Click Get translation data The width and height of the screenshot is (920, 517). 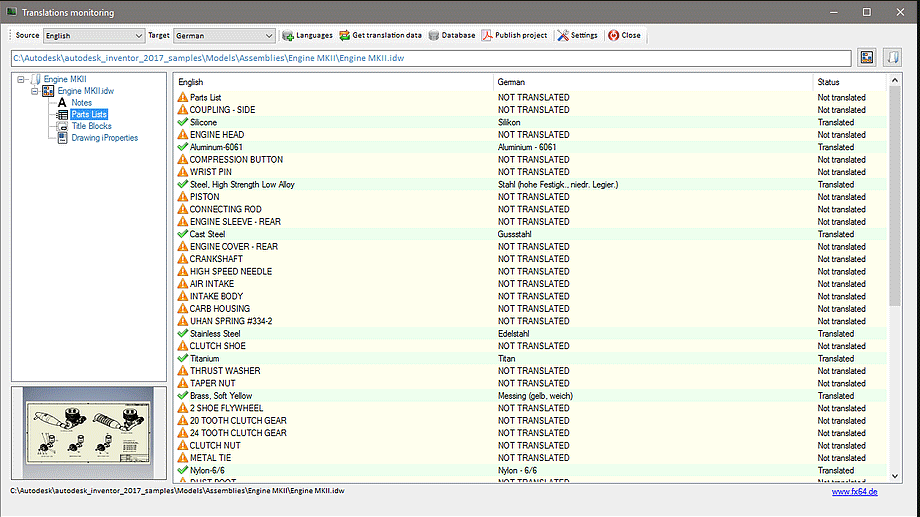click(380, 35)
